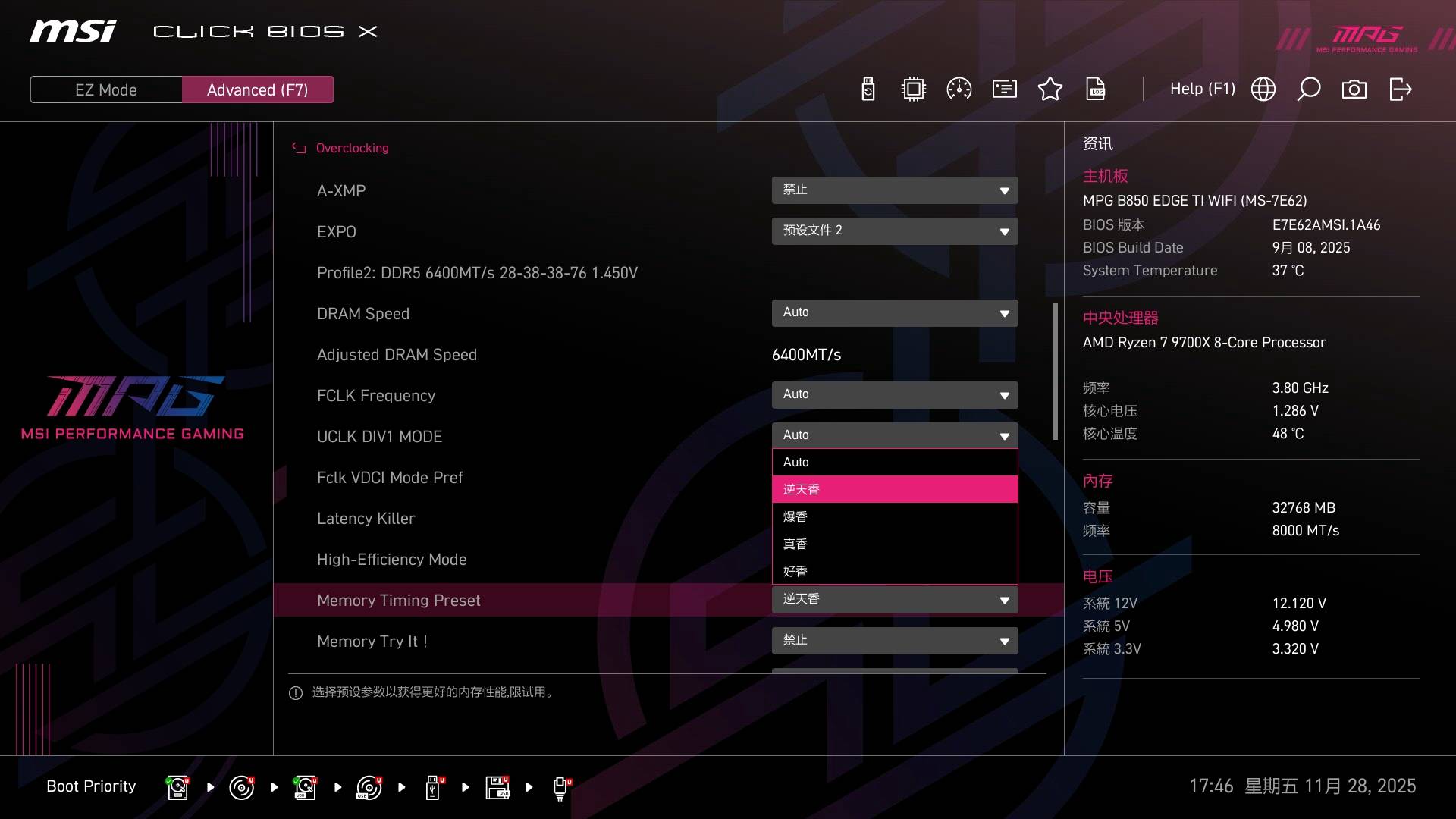Go back via Overclocking breadcrumb

click(x=352, y=148)
